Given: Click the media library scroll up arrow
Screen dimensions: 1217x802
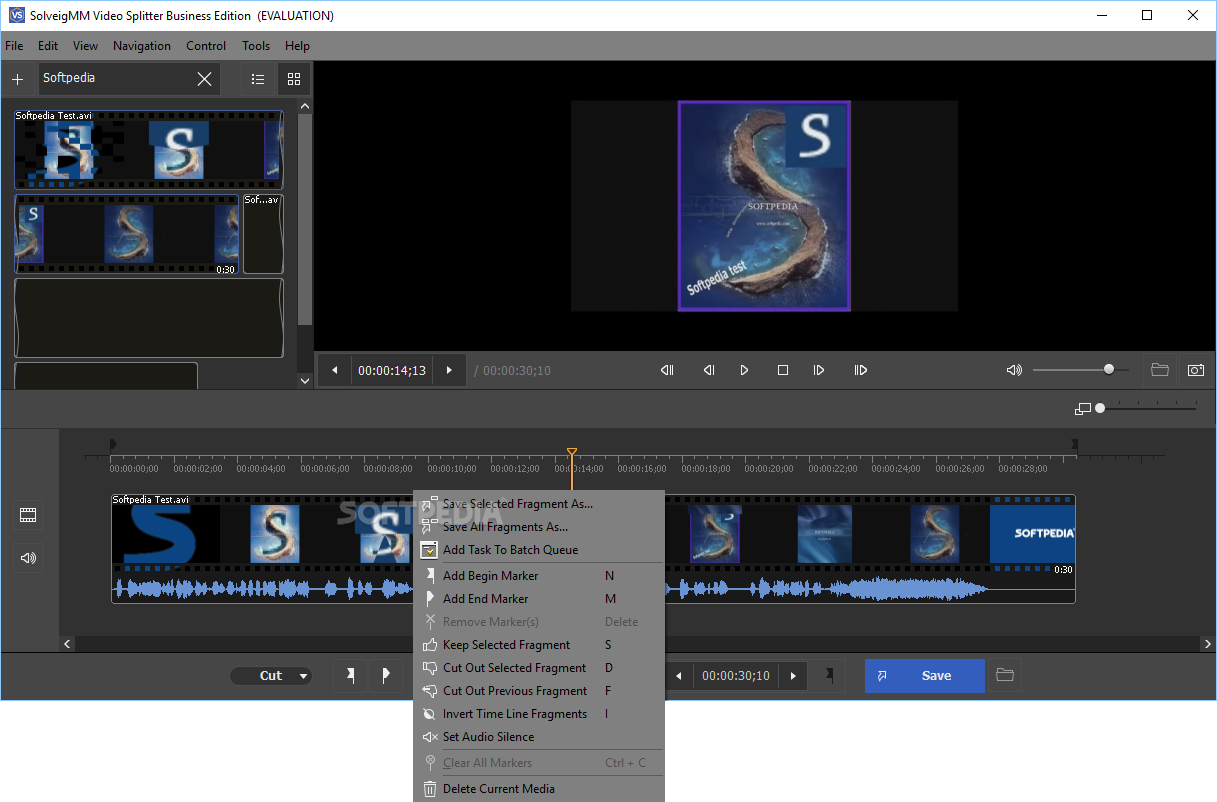Looking at the screenshot, I should pyautogui.click(x=305, y=106).
